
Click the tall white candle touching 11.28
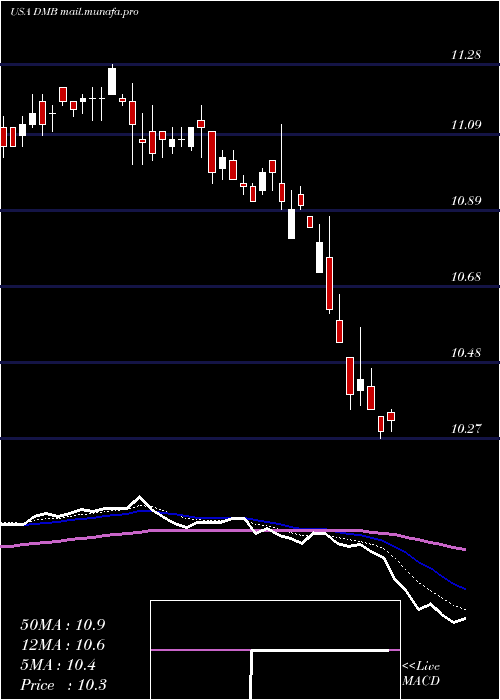click(x=112, y=81)
